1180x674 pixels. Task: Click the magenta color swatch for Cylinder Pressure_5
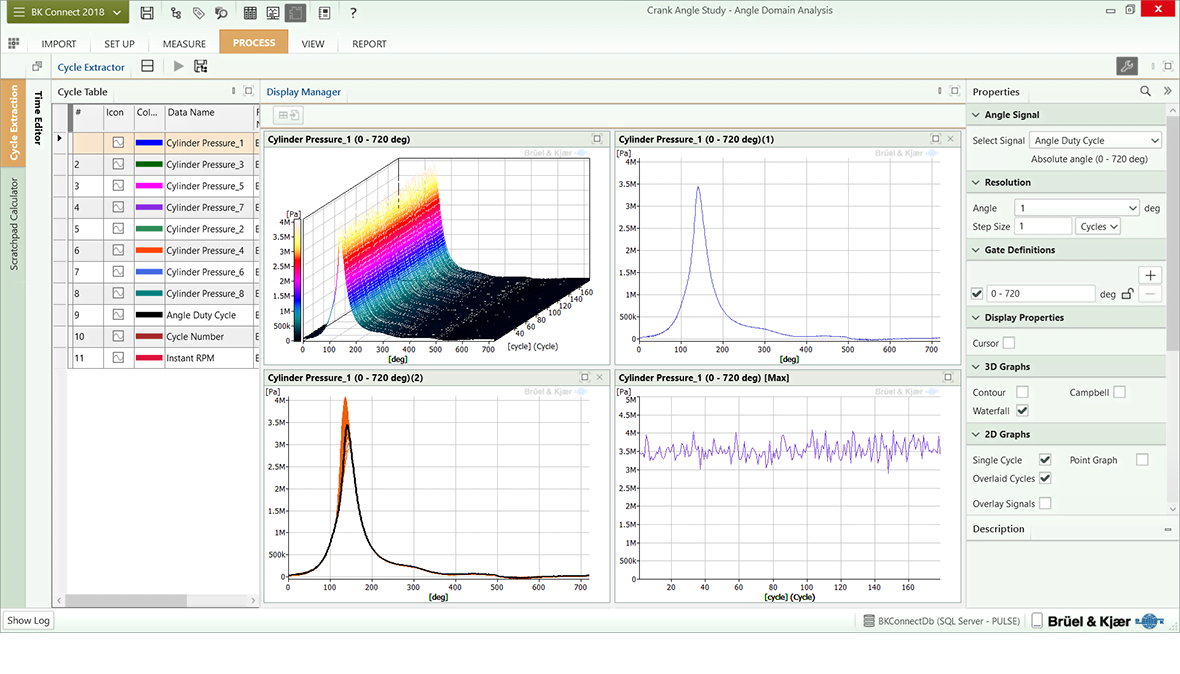(149, 186)
